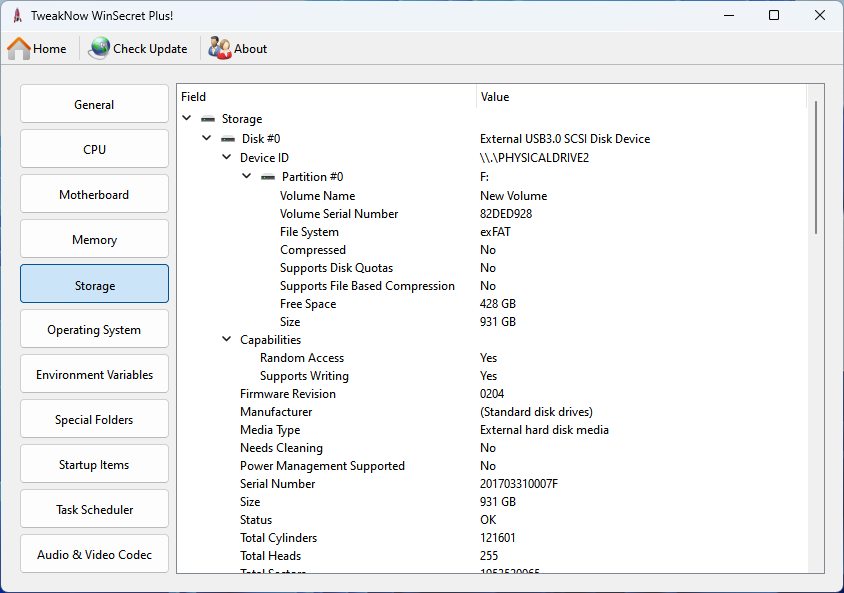Click the Check Update toolbar label
The image size is (844, 593).
point(150,49)
